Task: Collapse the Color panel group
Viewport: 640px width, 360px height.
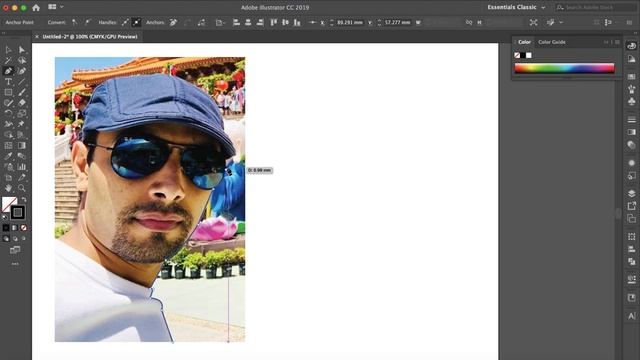Action: 606,42
